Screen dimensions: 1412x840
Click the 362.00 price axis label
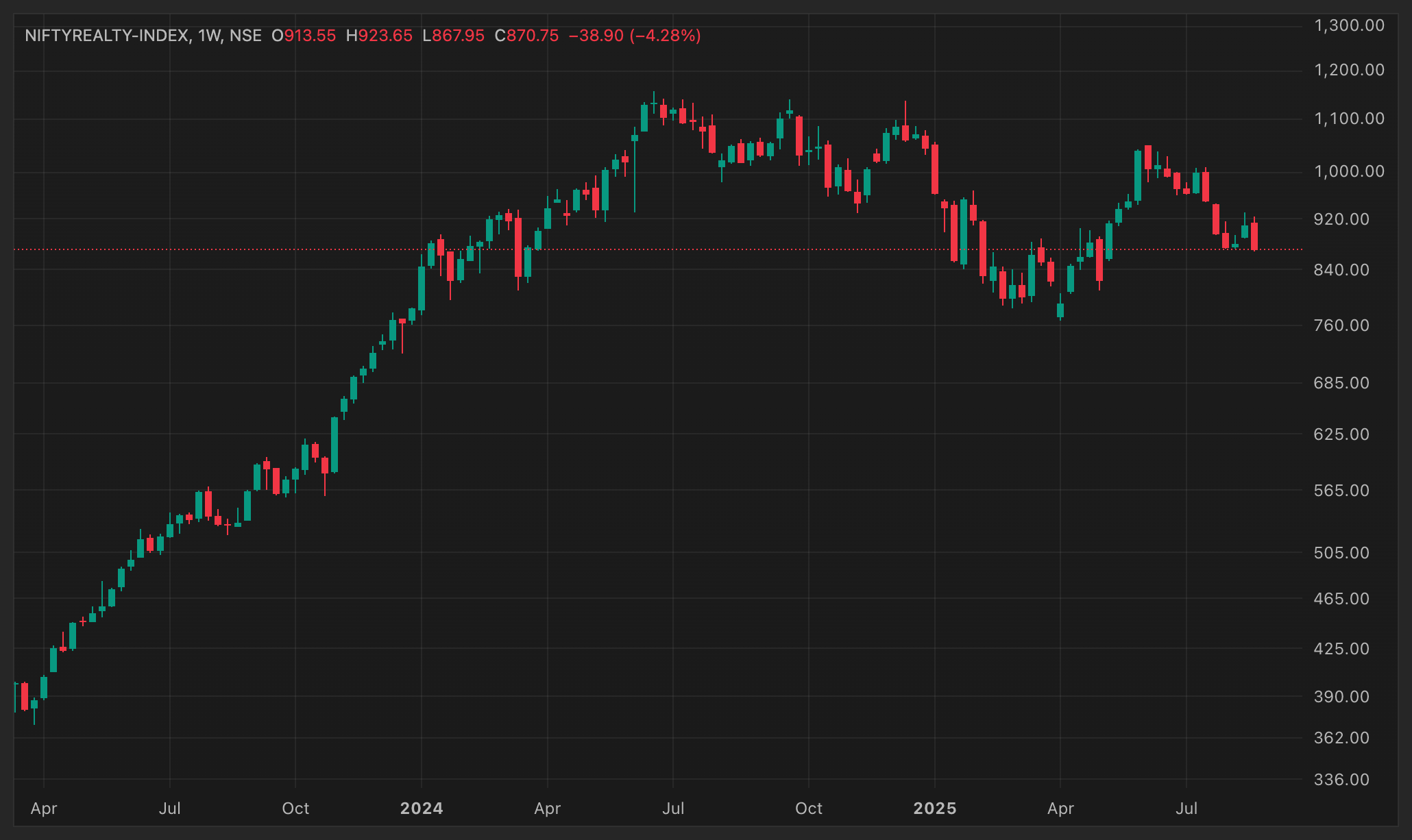(1341, 738)
